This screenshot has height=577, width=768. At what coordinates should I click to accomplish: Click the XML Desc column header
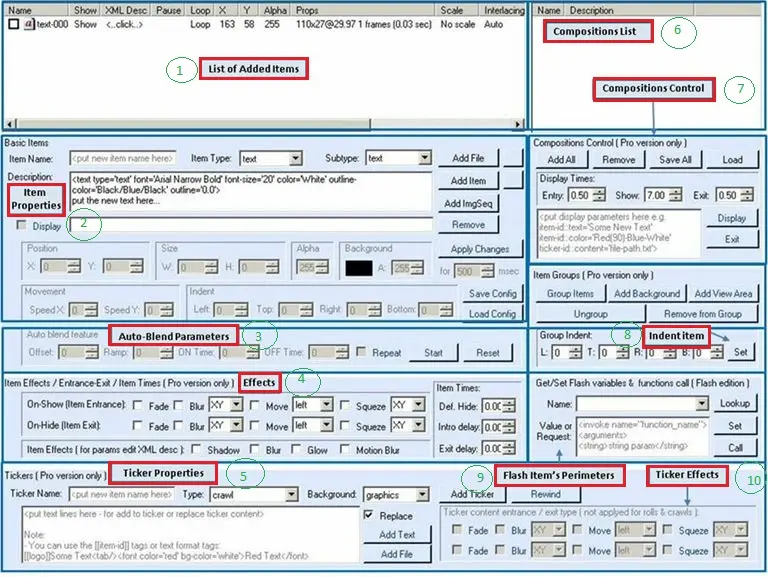124,10
